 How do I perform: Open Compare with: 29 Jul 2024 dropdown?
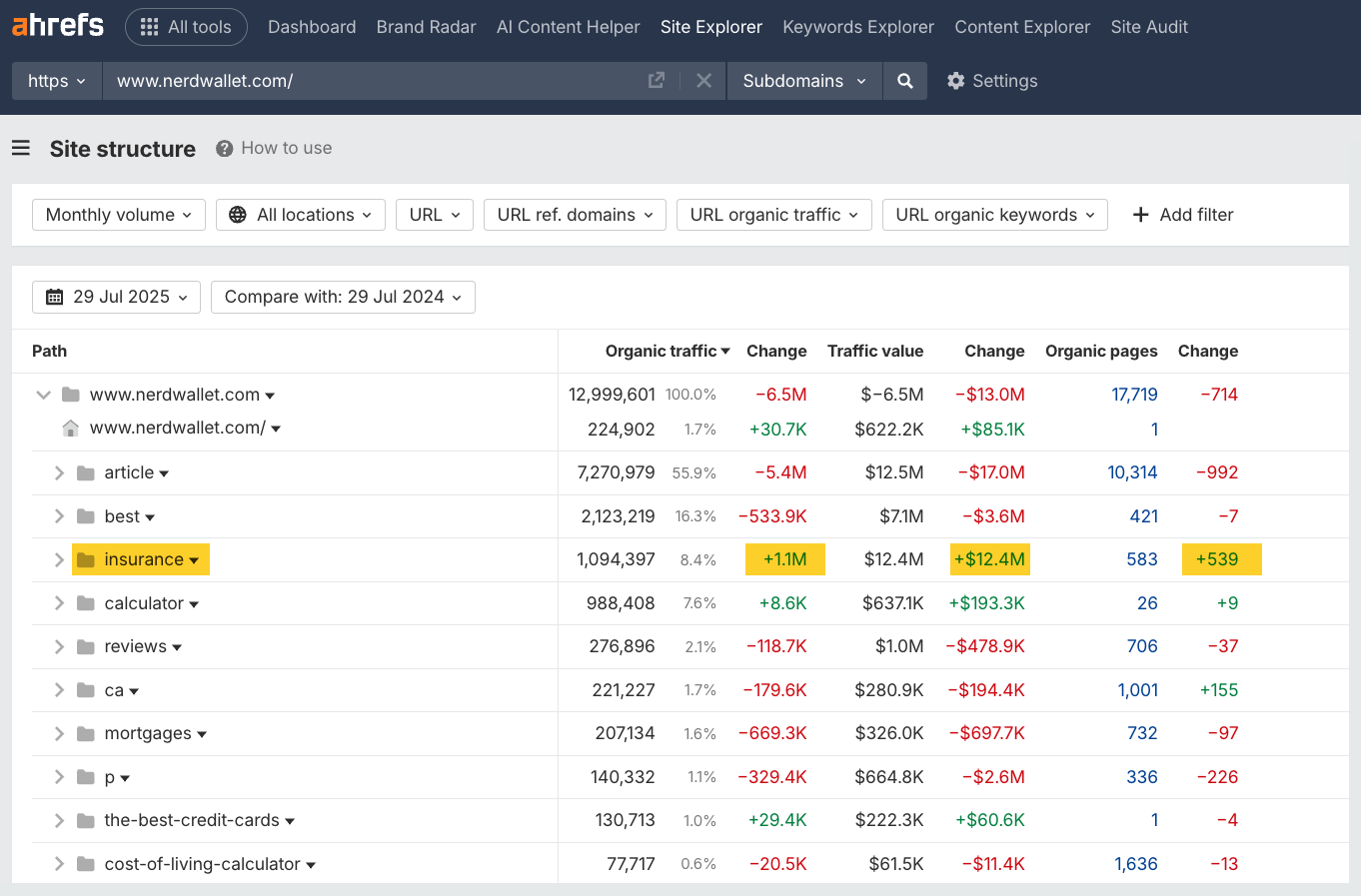343,297
